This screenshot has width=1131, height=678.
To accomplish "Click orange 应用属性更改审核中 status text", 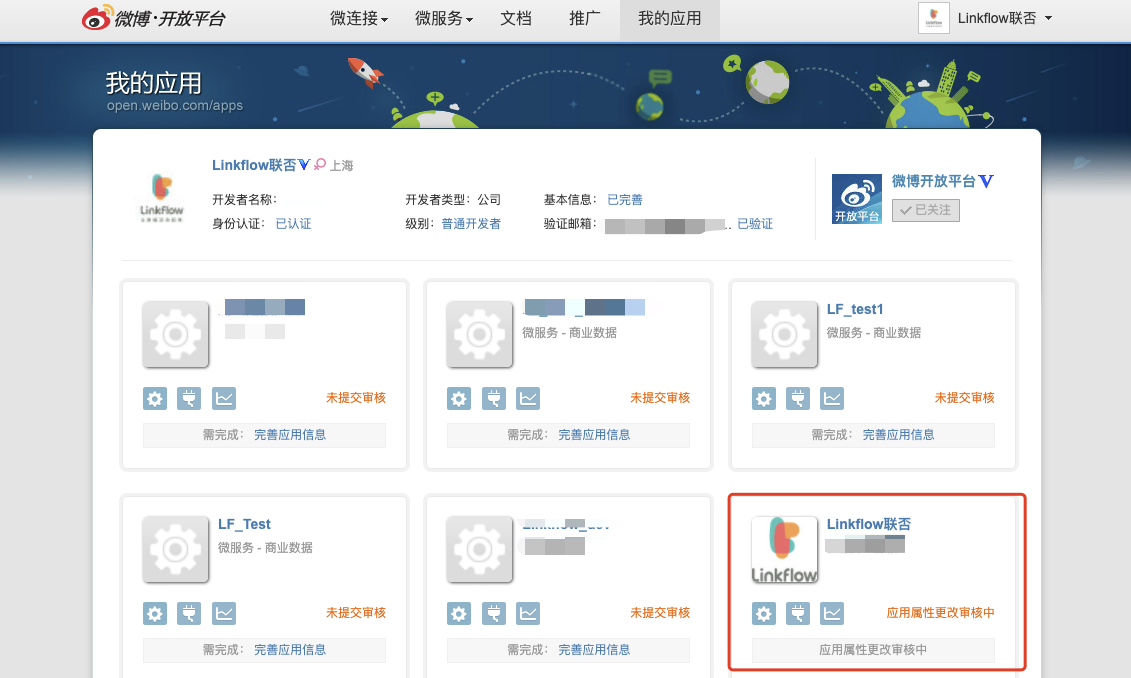I will [x=940, y=612].
